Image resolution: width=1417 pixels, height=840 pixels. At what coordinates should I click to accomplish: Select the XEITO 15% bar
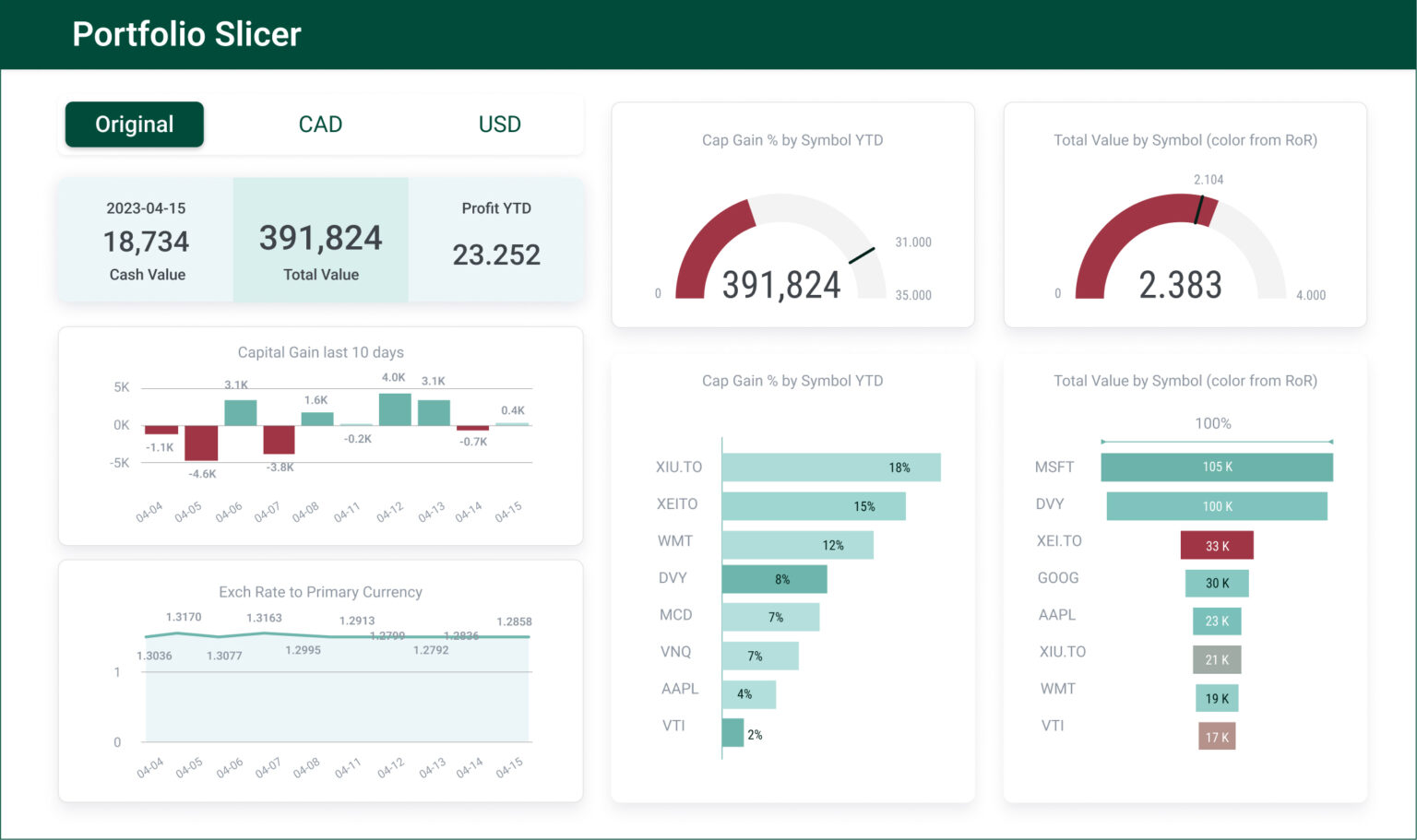tap(814, 505)
